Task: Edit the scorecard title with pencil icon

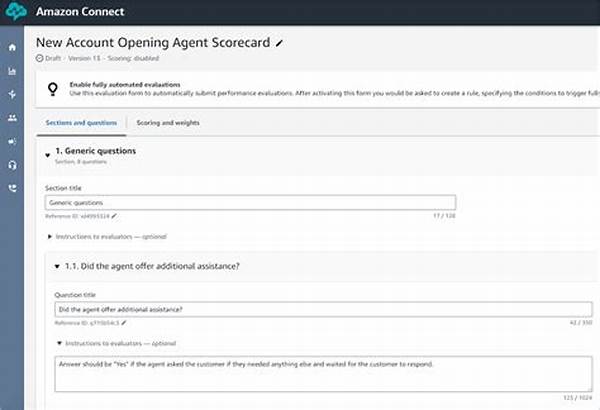Action: (x=279, y=43)
